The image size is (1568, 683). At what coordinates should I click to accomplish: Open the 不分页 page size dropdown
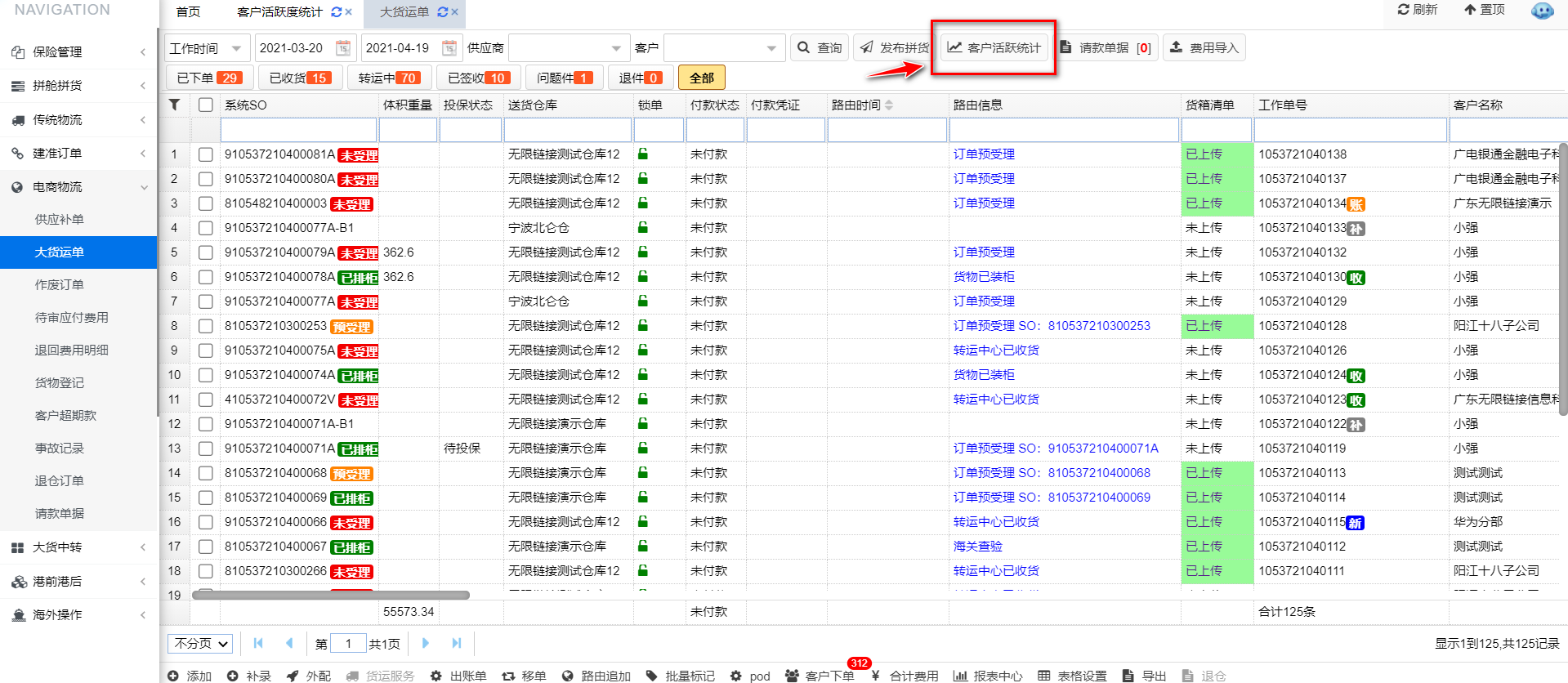coord(201,644)
